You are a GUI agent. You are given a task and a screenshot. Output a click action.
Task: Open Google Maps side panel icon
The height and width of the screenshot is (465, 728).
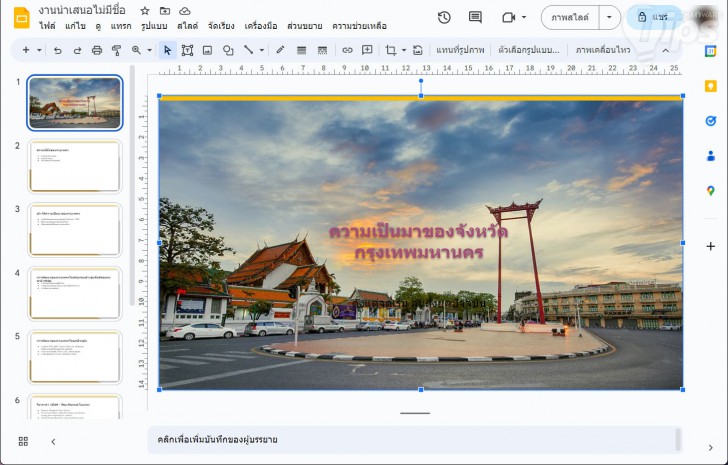tap(710, 190)
